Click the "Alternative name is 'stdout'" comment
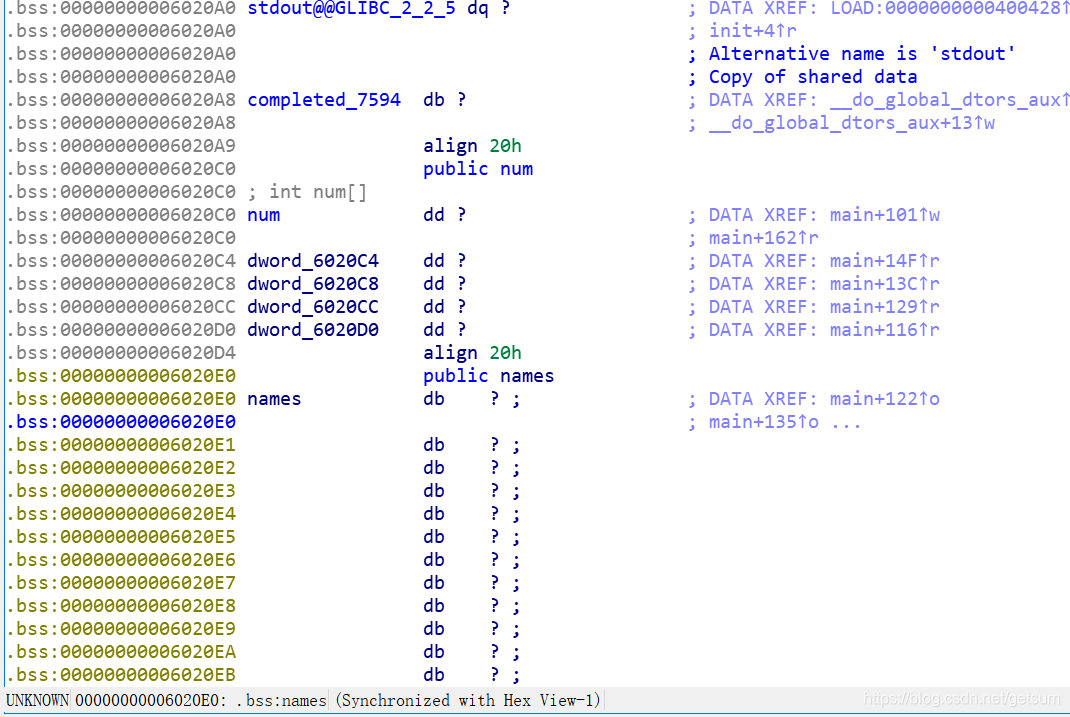 click(x=862, y=54)
